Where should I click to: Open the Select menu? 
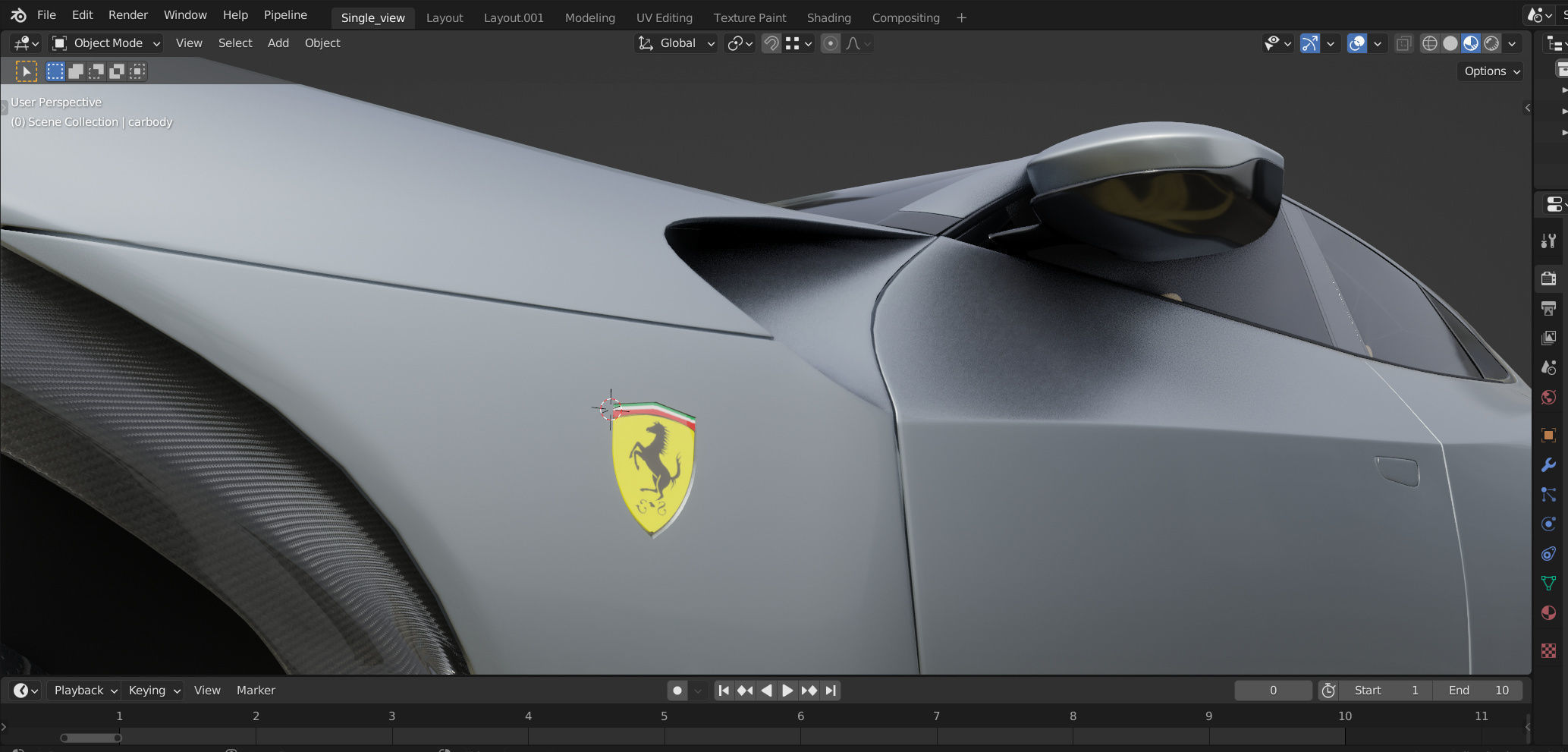click(x=235, y=42)
